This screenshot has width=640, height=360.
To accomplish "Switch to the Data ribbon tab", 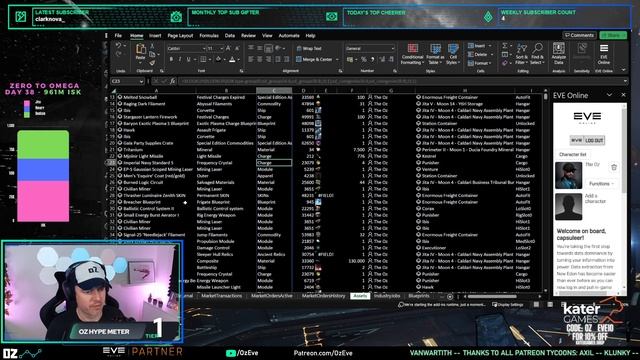I will click(230, 36).
